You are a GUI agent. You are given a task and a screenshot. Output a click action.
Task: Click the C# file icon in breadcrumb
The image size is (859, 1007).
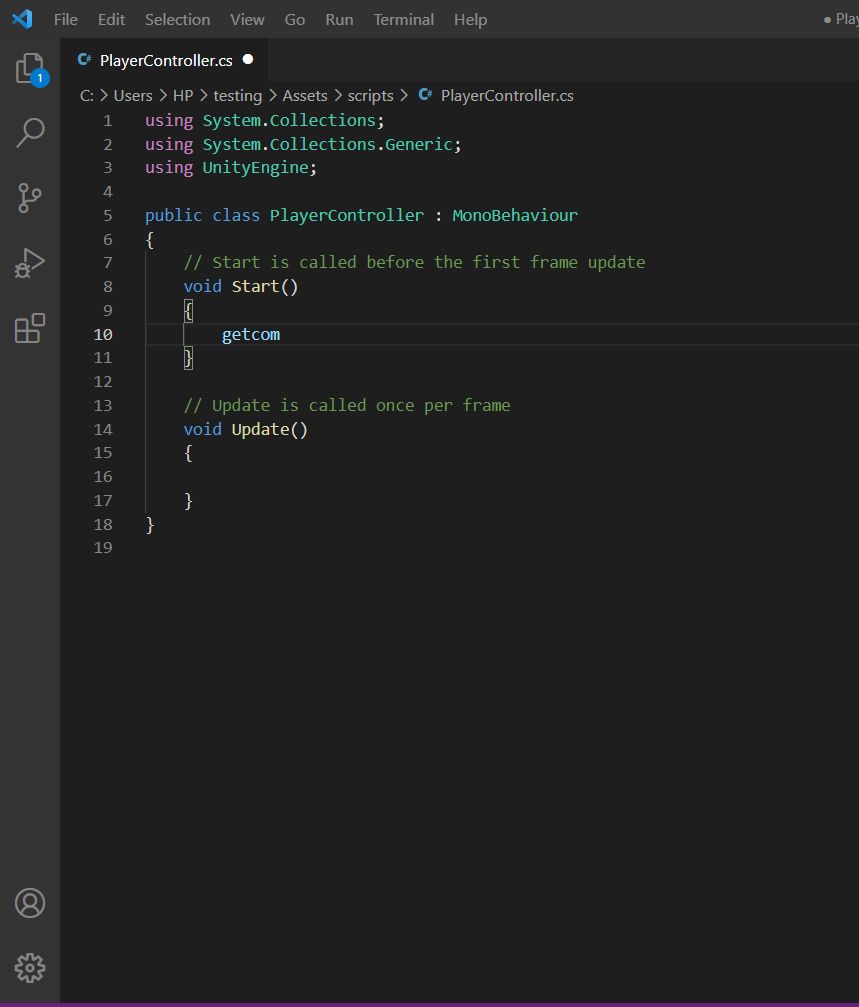425,95
